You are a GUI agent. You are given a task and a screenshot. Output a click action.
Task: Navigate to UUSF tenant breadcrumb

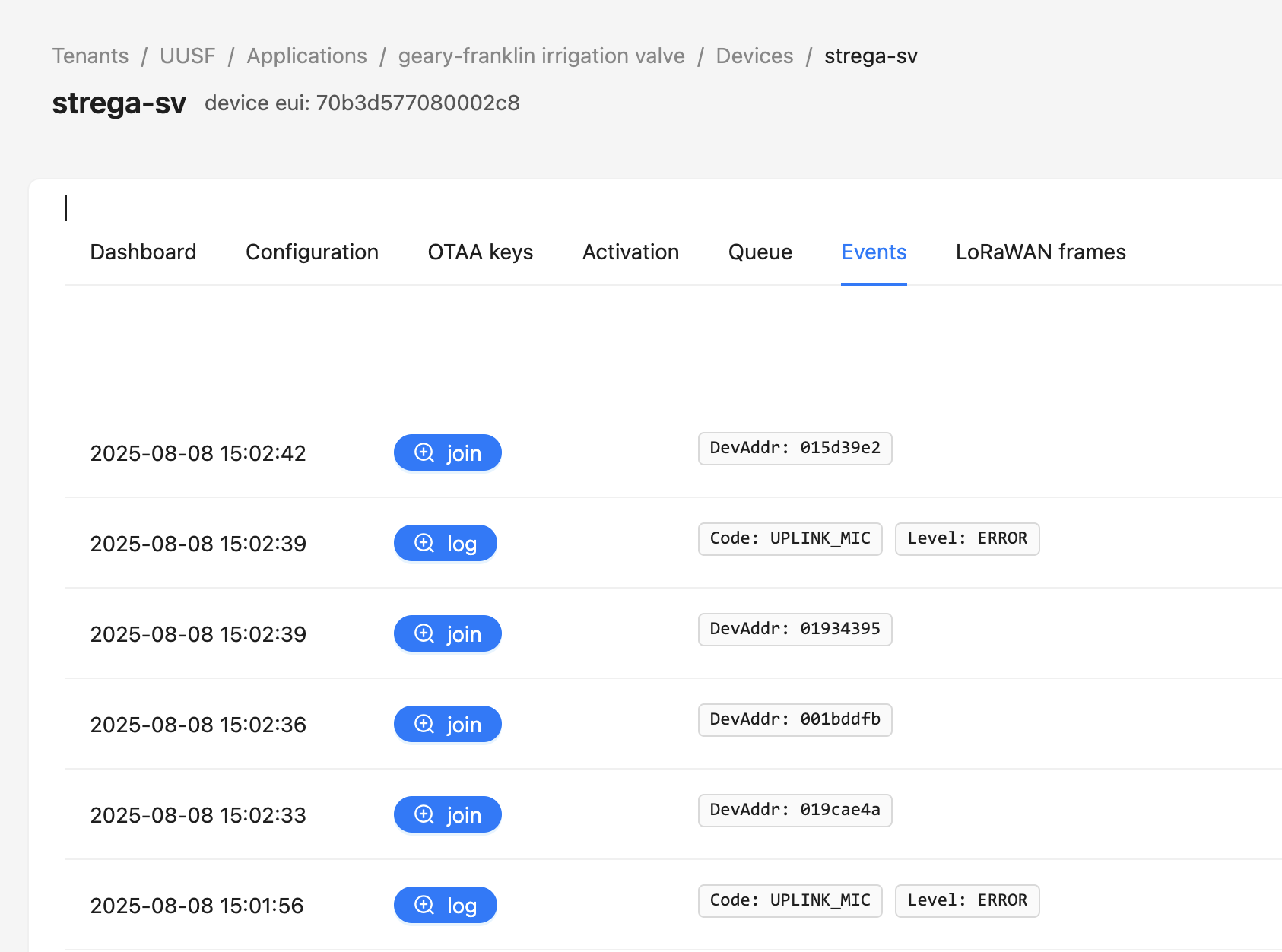point(188,56)
